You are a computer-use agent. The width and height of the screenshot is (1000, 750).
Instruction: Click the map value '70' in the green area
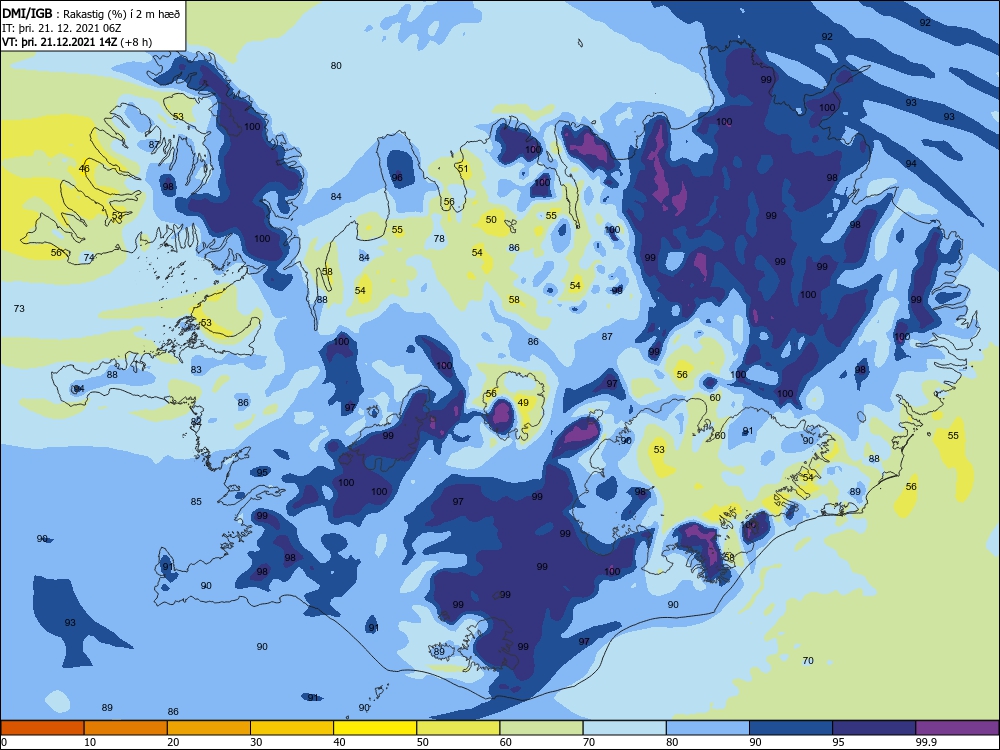tap(808, 661)
